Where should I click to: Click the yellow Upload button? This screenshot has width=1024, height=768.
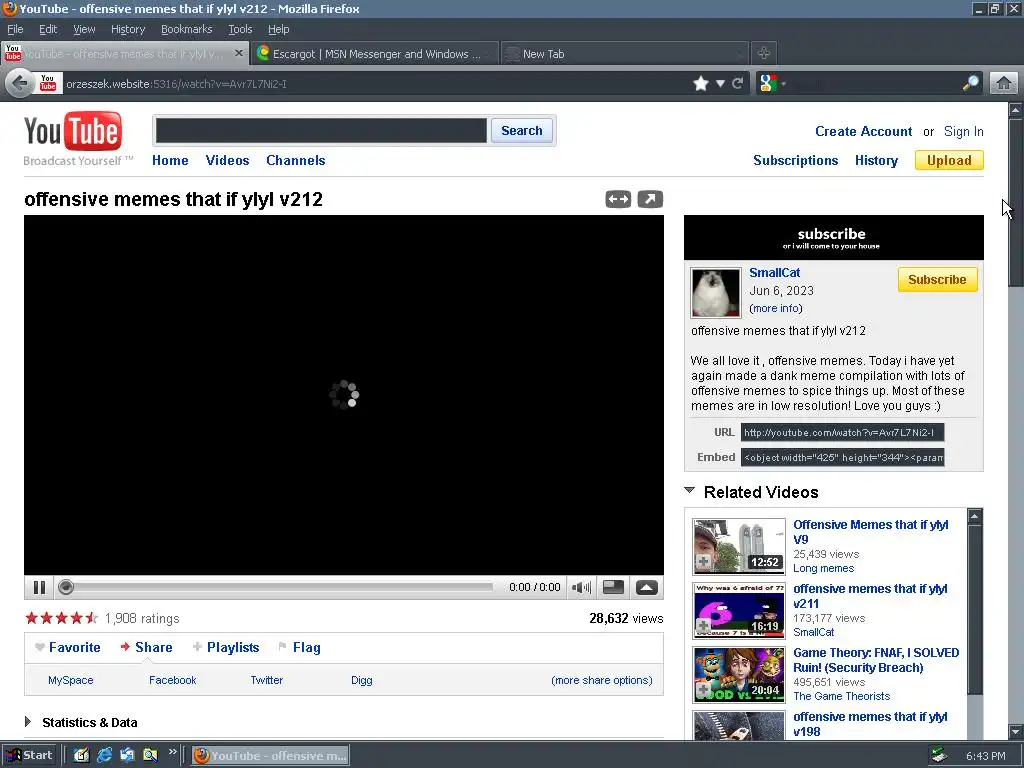click(949, 161)
